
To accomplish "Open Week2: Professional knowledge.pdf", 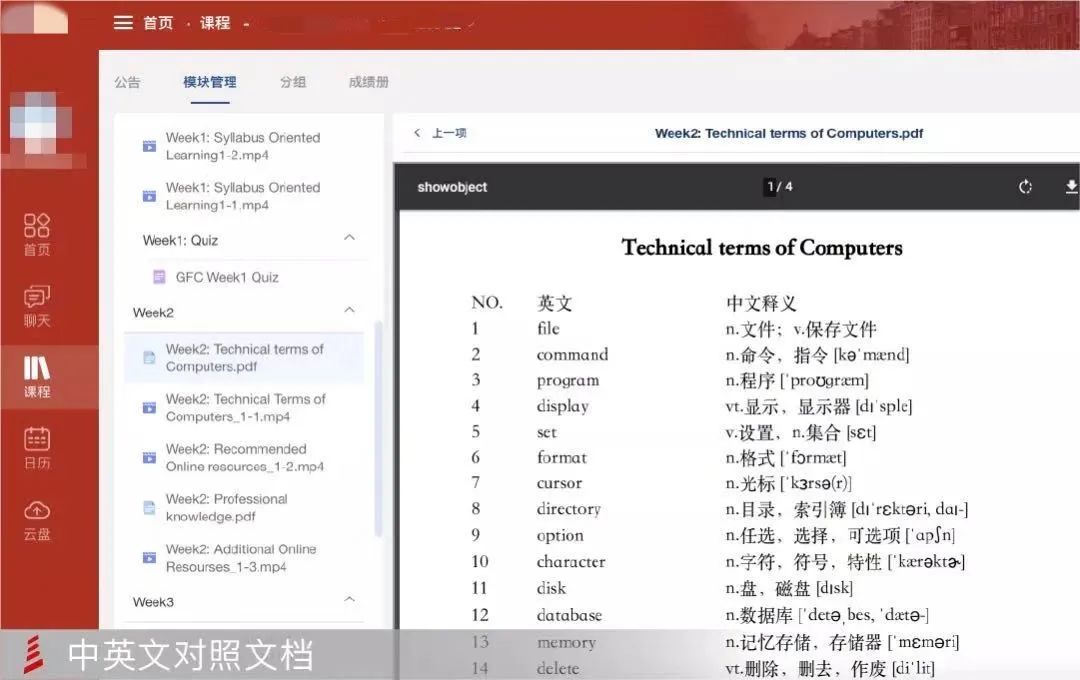I will [227, 508].
